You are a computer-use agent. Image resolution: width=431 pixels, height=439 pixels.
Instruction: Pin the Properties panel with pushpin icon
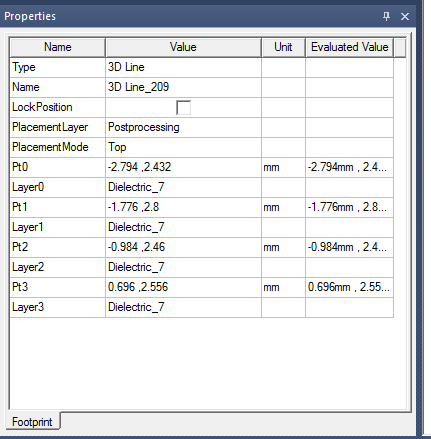(386, 16)
